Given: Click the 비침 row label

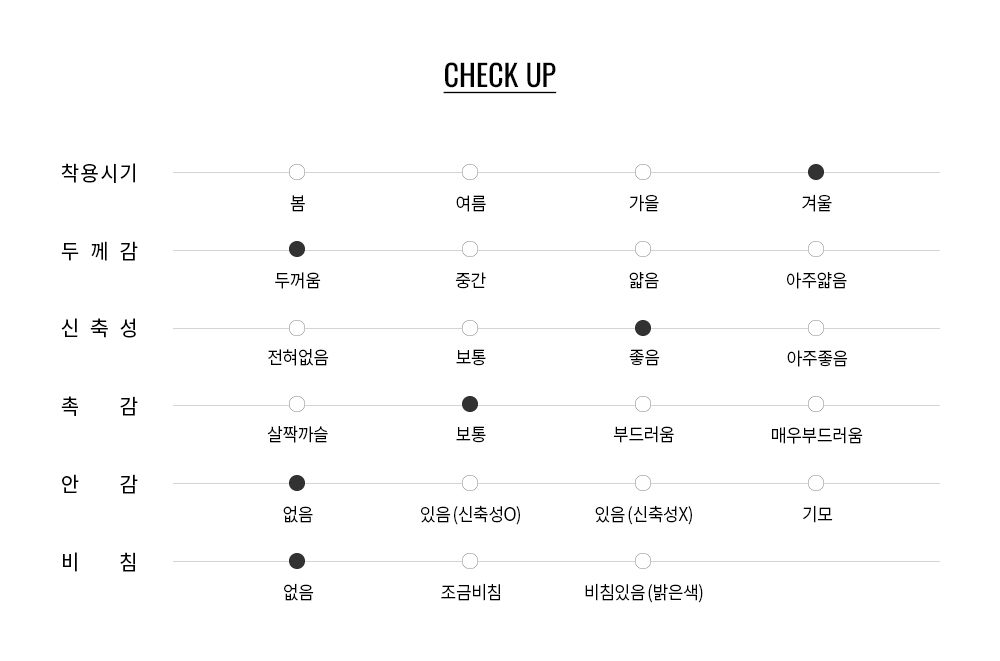Looking at the screenshot, I should 99,562.
